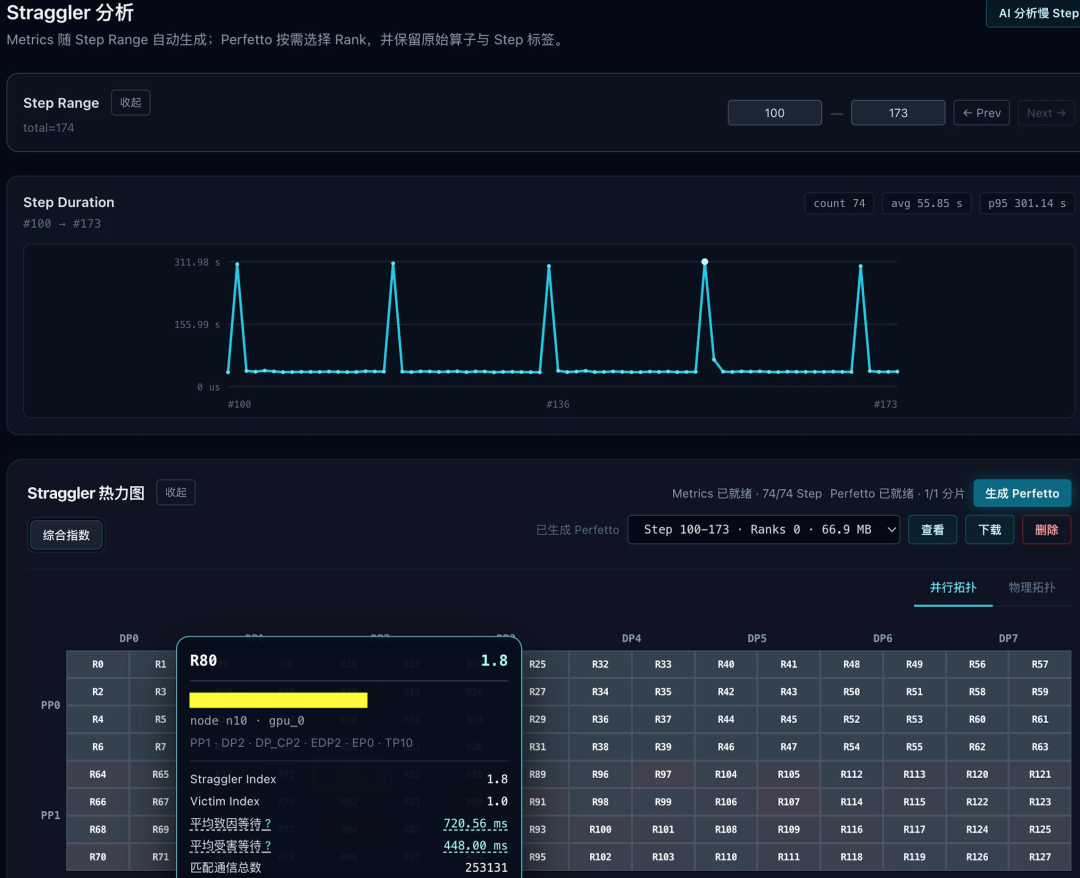Select heatmap cell R70
The height and width of the screenshot is (878, 1080).
click(98, 857)
